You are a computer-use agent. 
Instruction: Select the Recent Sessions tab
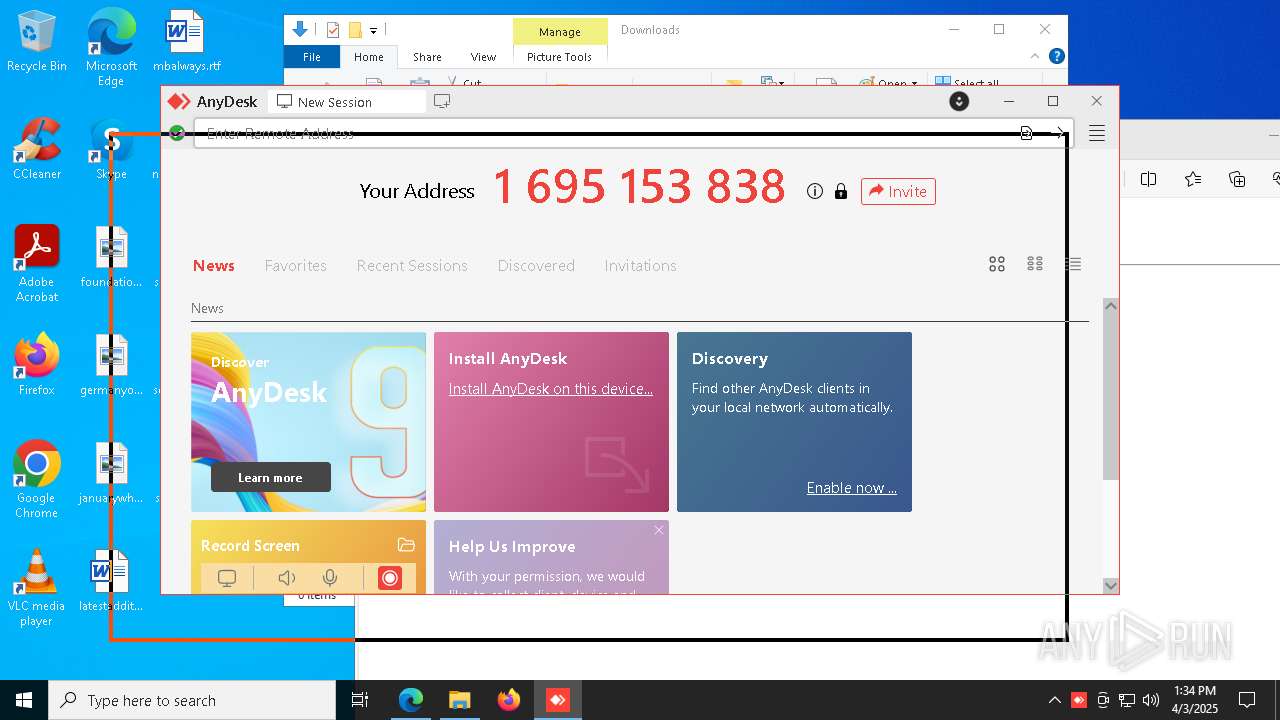(x=412, y=265)
